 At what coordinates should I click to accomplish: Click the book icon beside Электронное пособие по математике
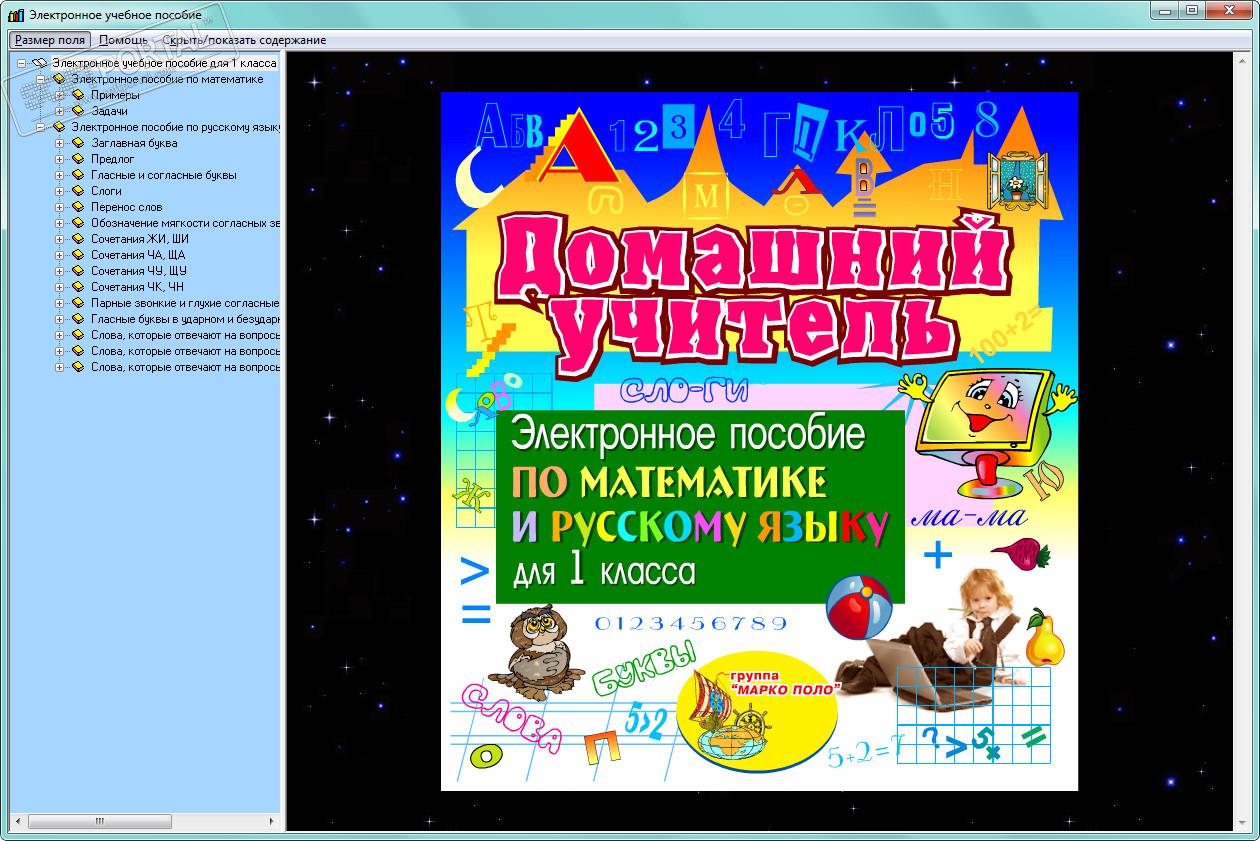[59, 79]
